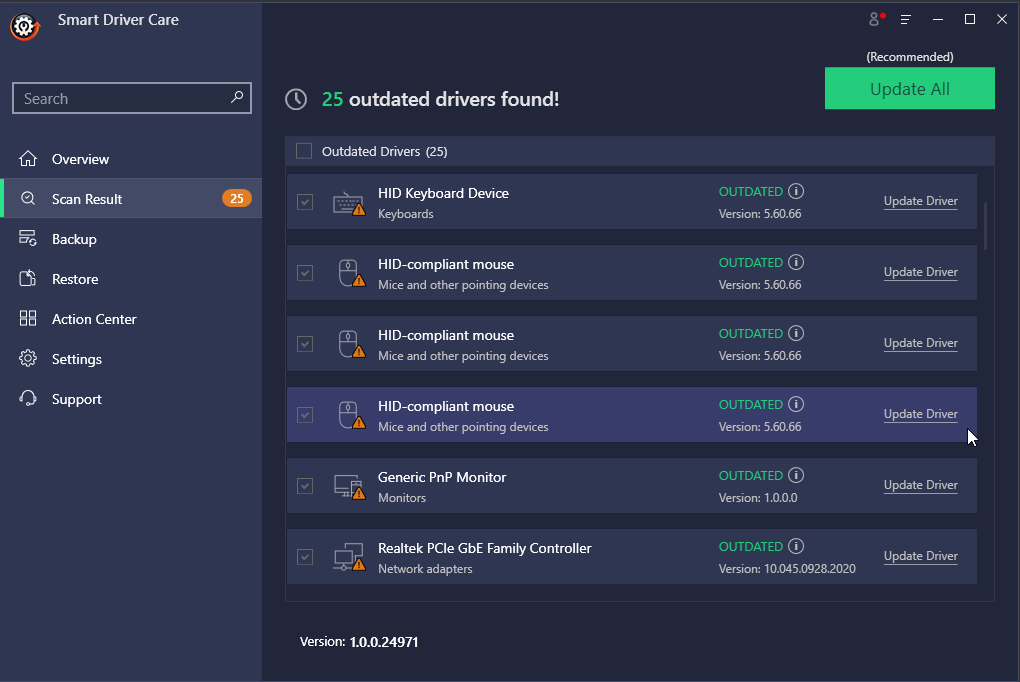This screenshot has height=682, width=1020.
Task: Open the Support page
Action: (x=131, y=399)
